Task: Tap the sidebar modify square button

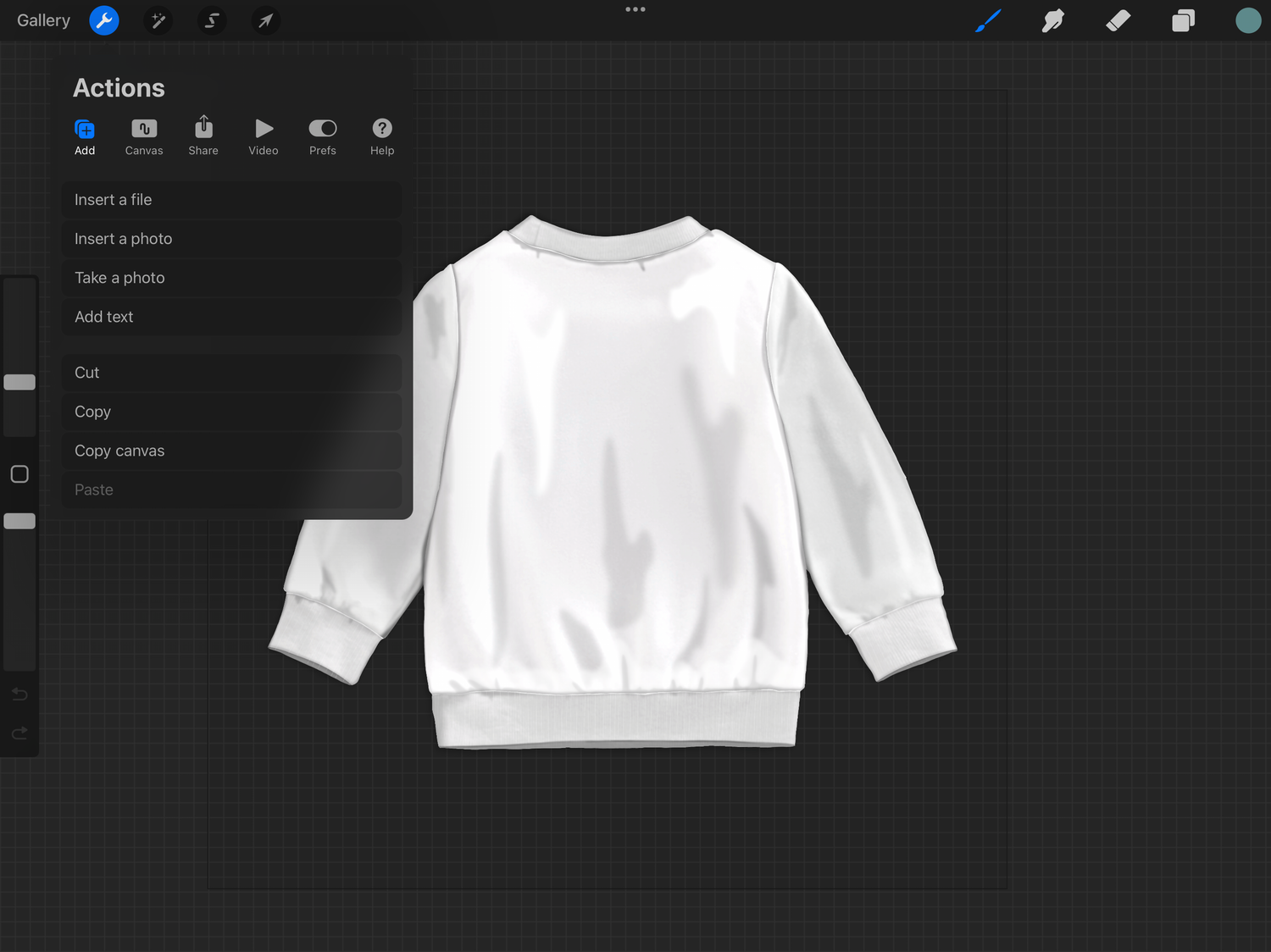Action: pyautogui.click(x=19, y=474)
